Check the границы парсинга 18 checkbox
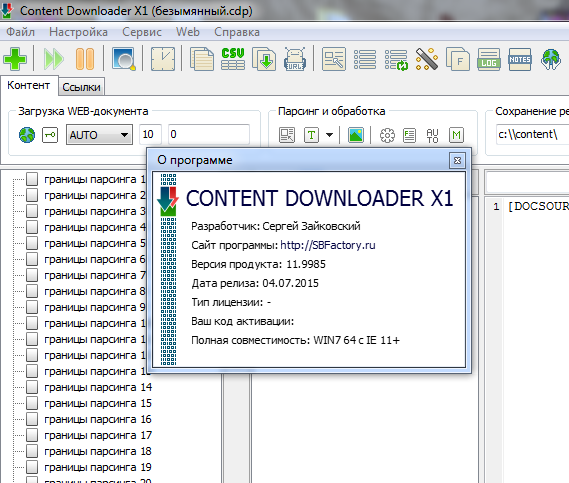The width and height of the screenshot is (569, 483). [x=32, y=451]
